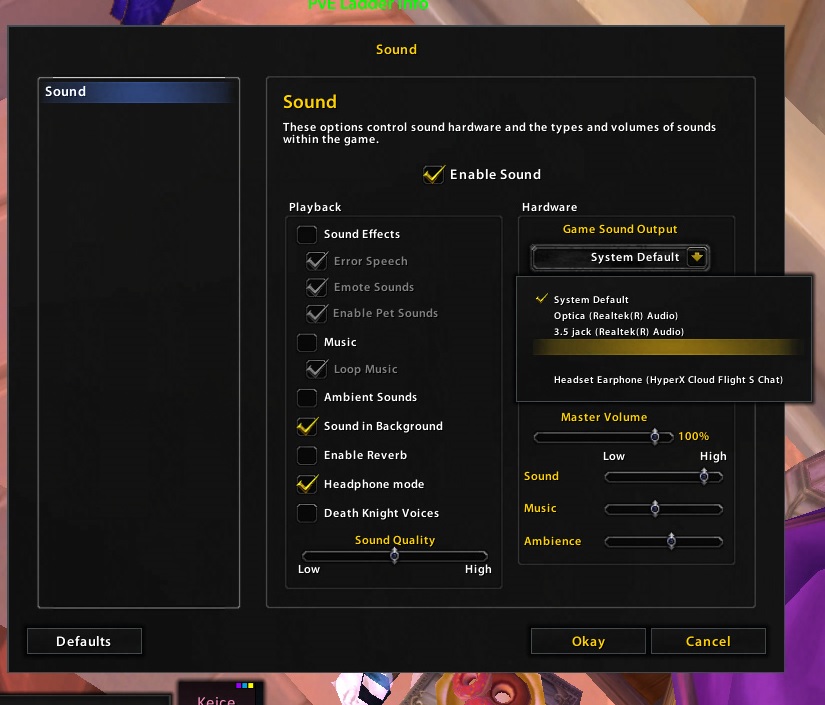Open the System Default output dropdown
The image size is (825, 705).
click(x=620, y=257)
